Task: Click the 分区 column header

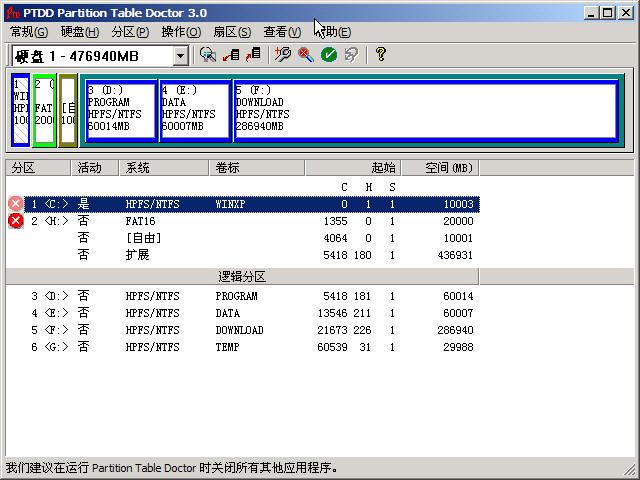Action: click(x=38, y=168)
